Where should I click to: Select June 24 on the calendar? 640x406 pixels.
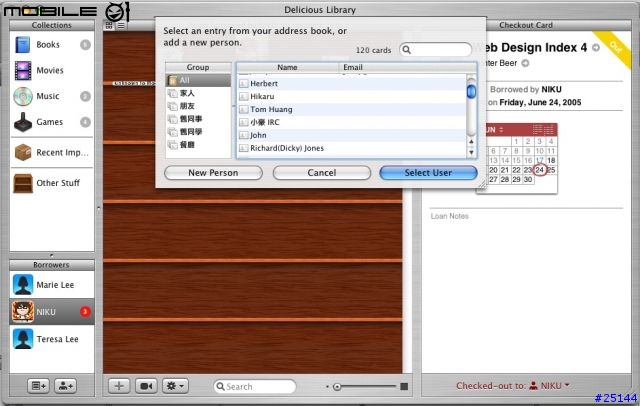[540, 170]
